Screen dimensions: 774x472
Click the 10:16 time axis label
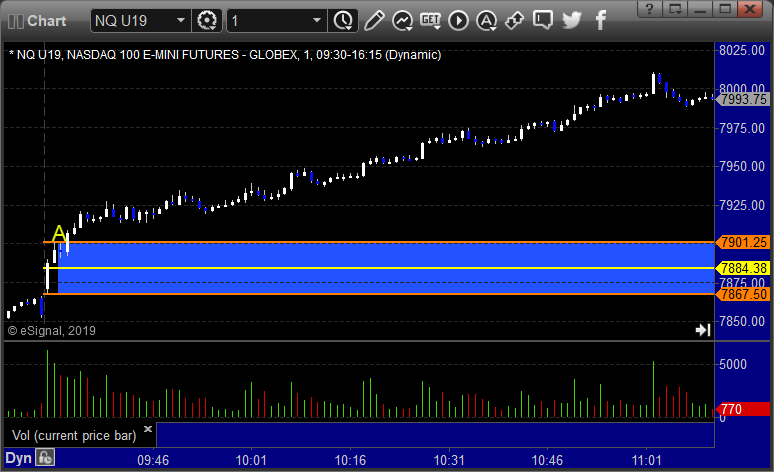point(350,461)
